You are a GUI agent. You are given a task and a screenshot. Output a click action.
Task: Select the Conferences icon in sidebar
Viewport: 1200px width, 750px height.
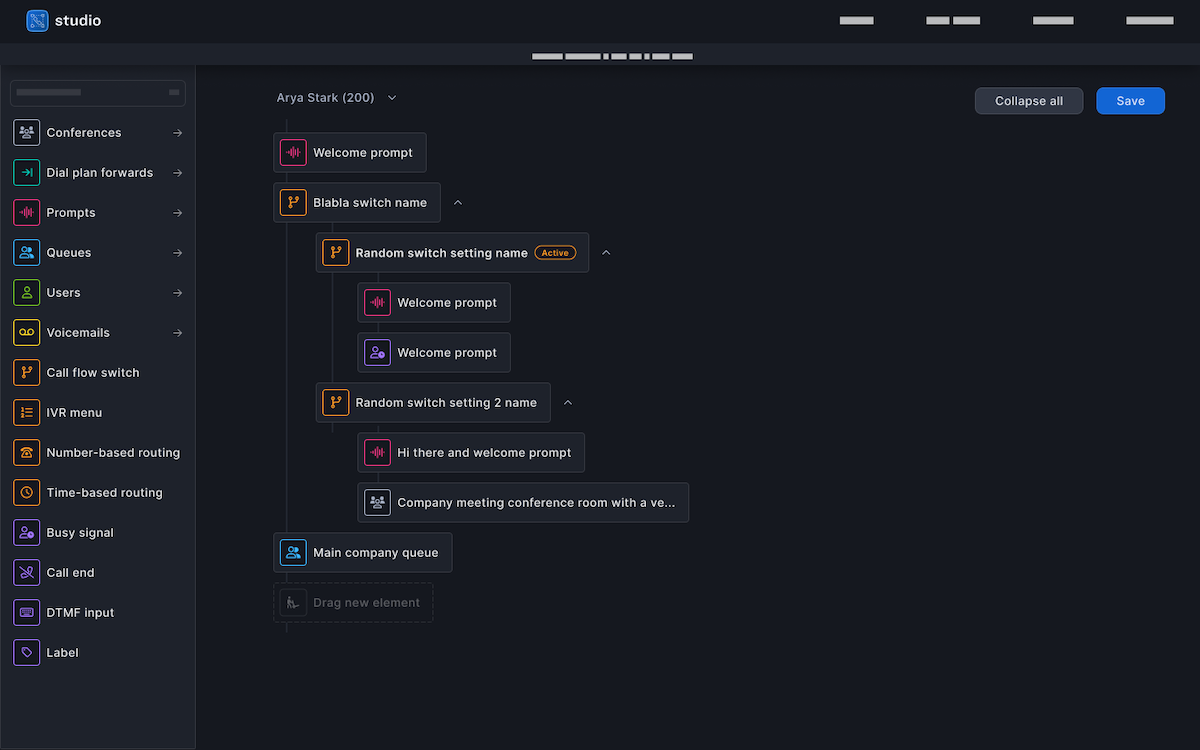click(x=26, y=132)
